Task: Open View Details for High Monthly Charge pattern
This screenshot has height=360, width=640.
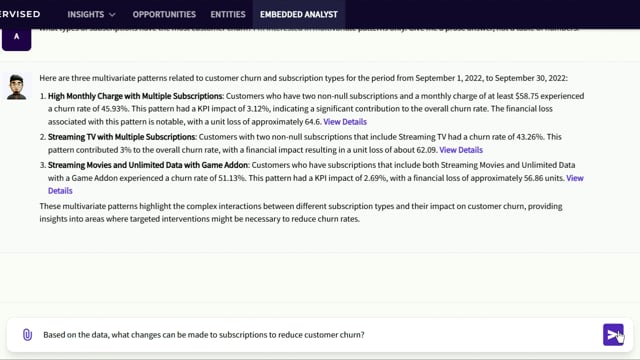Action: click(x=345, y=122)
